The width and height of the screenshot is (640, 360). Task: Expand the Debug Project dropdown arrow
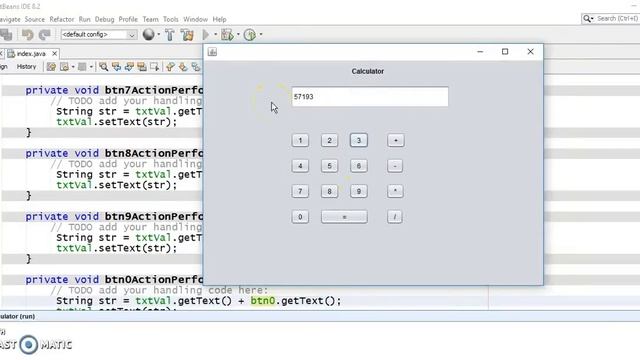point(238,35)
